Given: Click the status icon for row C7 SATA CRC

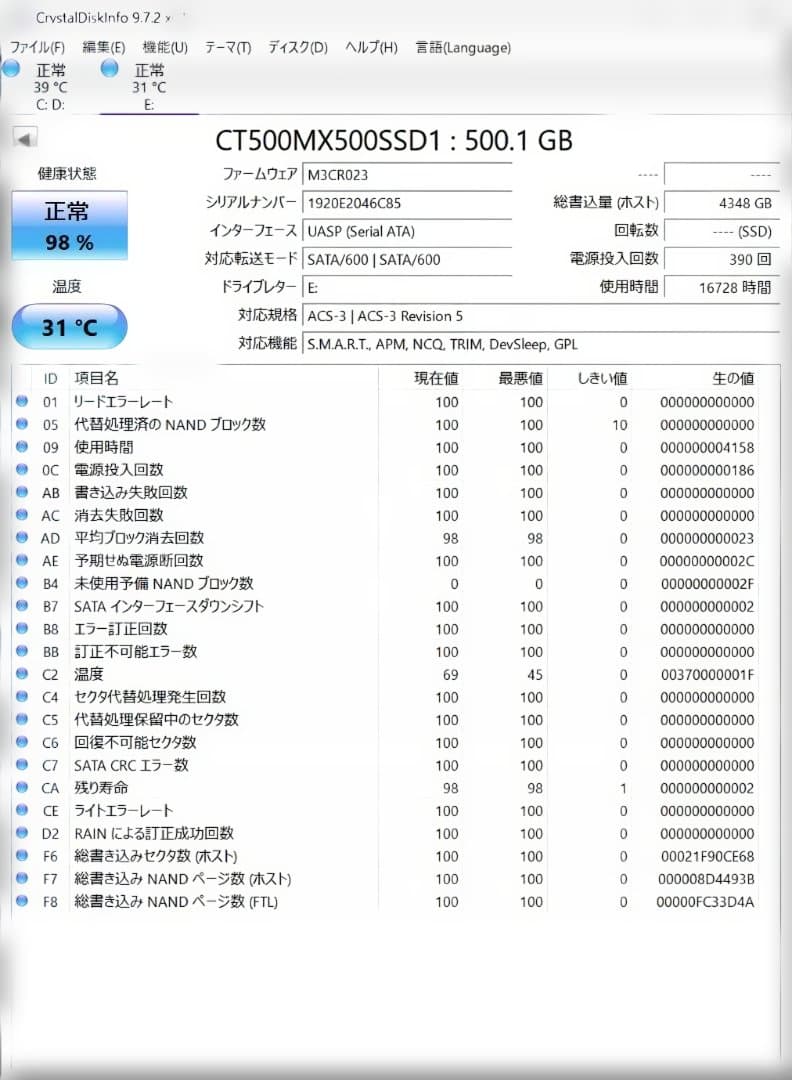Looking at the screenshot, I should [x=22, y=765].
